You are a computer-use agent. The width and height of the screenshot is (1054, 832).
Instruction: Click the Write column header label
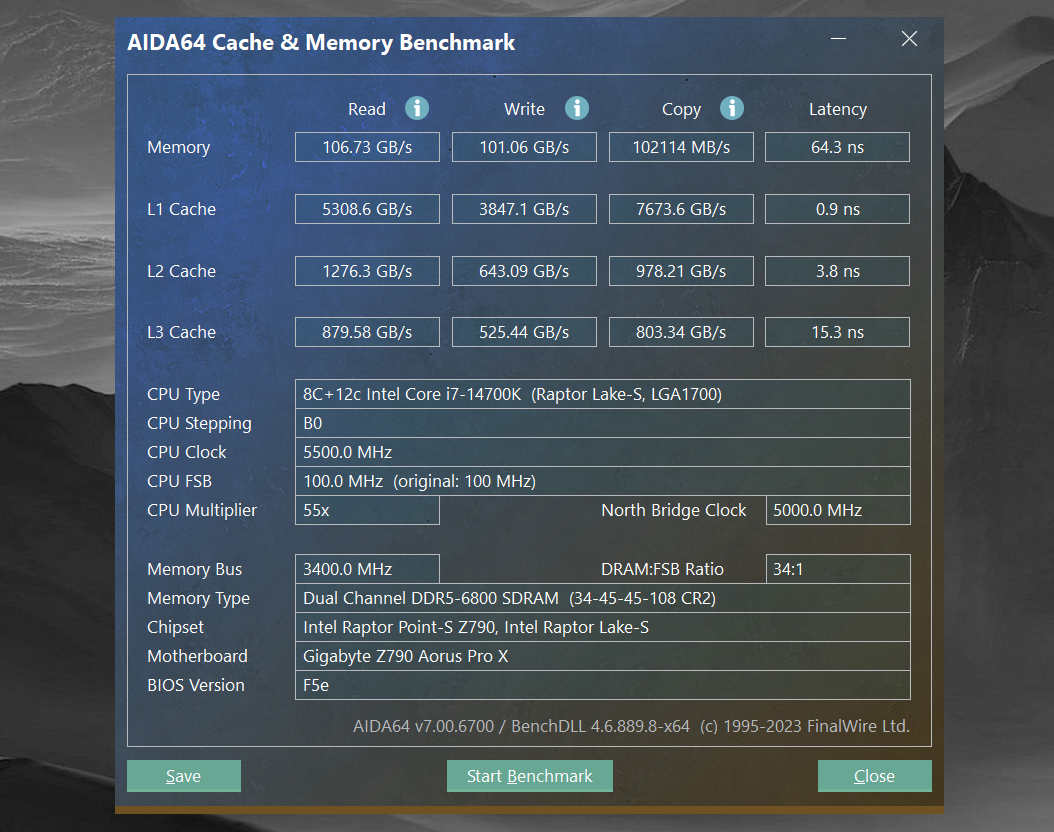pos(524,109)
